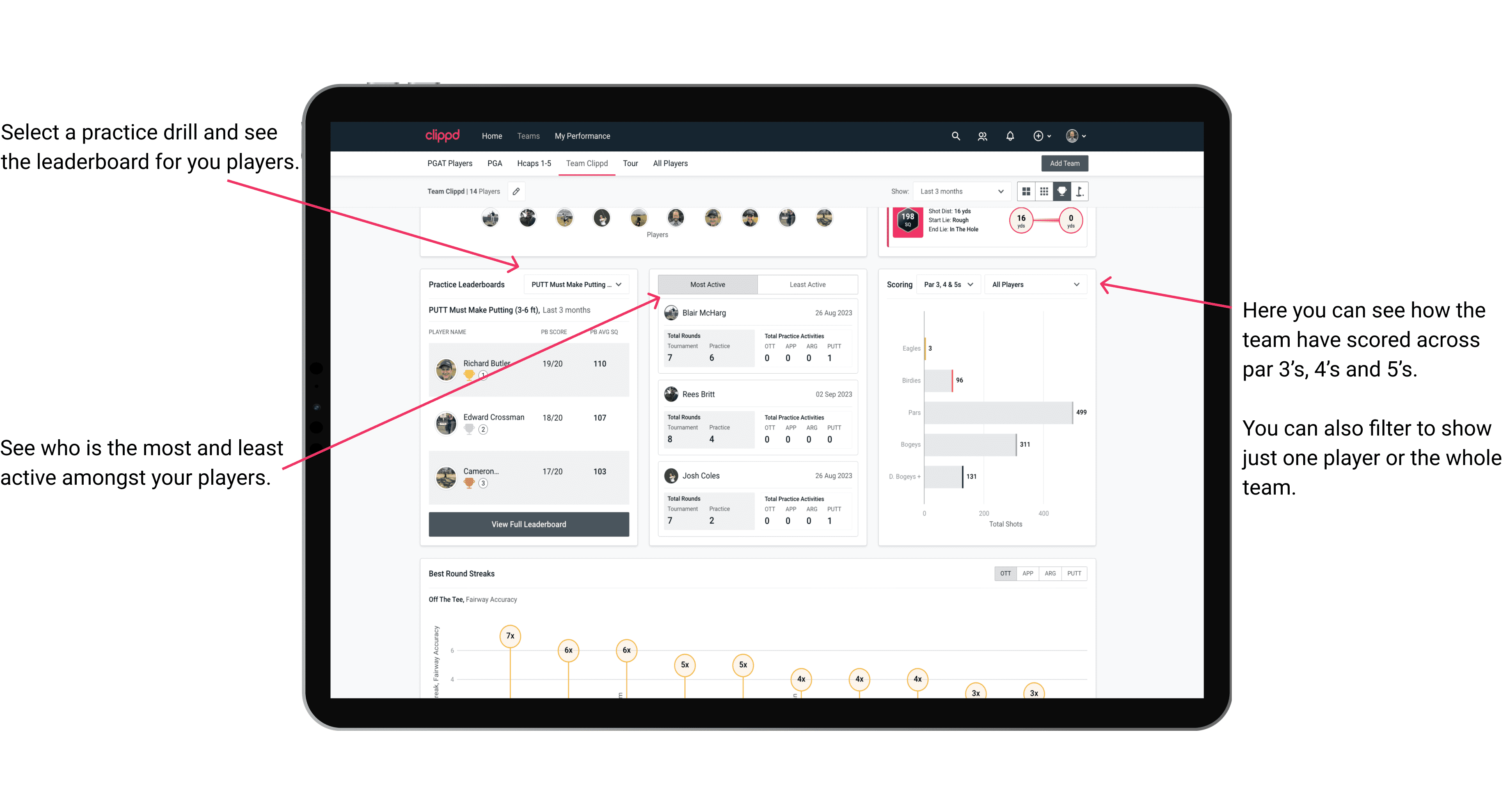
Task: Click the ARG stat filter icon
Action: point(1049,573)
